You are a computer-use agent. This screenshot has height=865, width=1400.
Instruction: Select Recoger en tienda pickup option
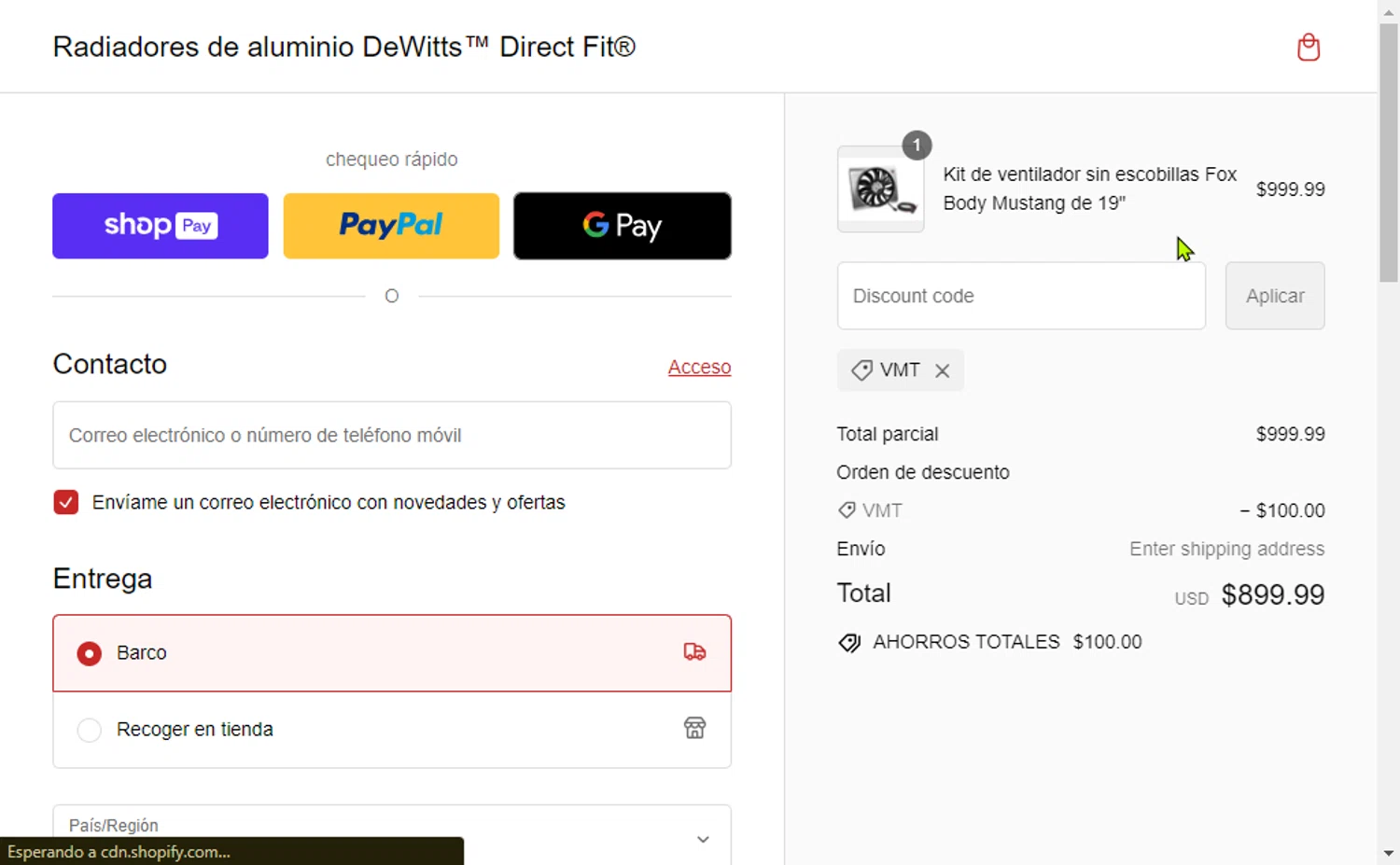(392, 730)
